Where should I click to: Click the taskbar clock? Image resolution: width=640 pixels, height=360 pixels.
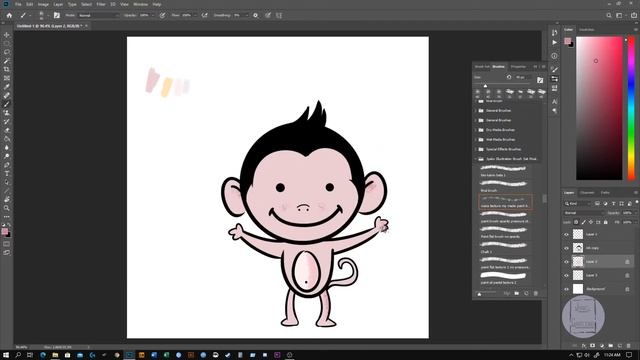612,355
